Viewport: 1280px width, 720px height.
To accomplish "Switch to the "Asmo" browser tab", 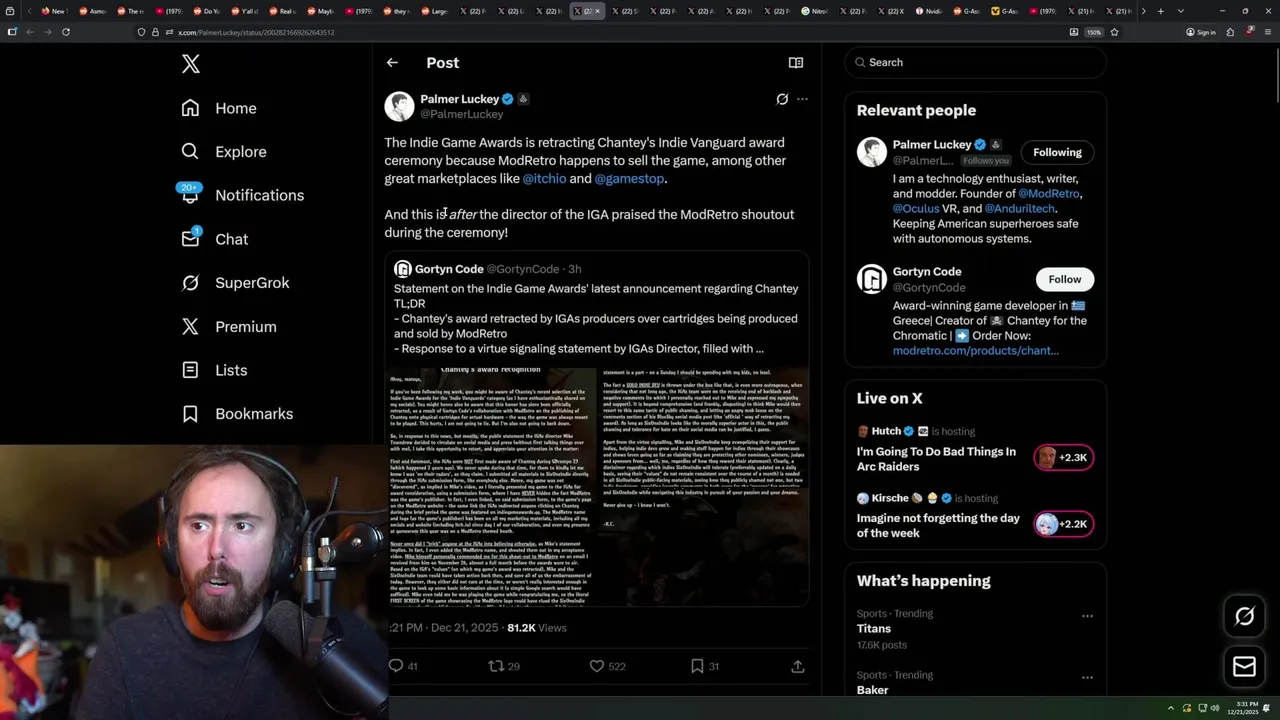I will pos(91,11).
